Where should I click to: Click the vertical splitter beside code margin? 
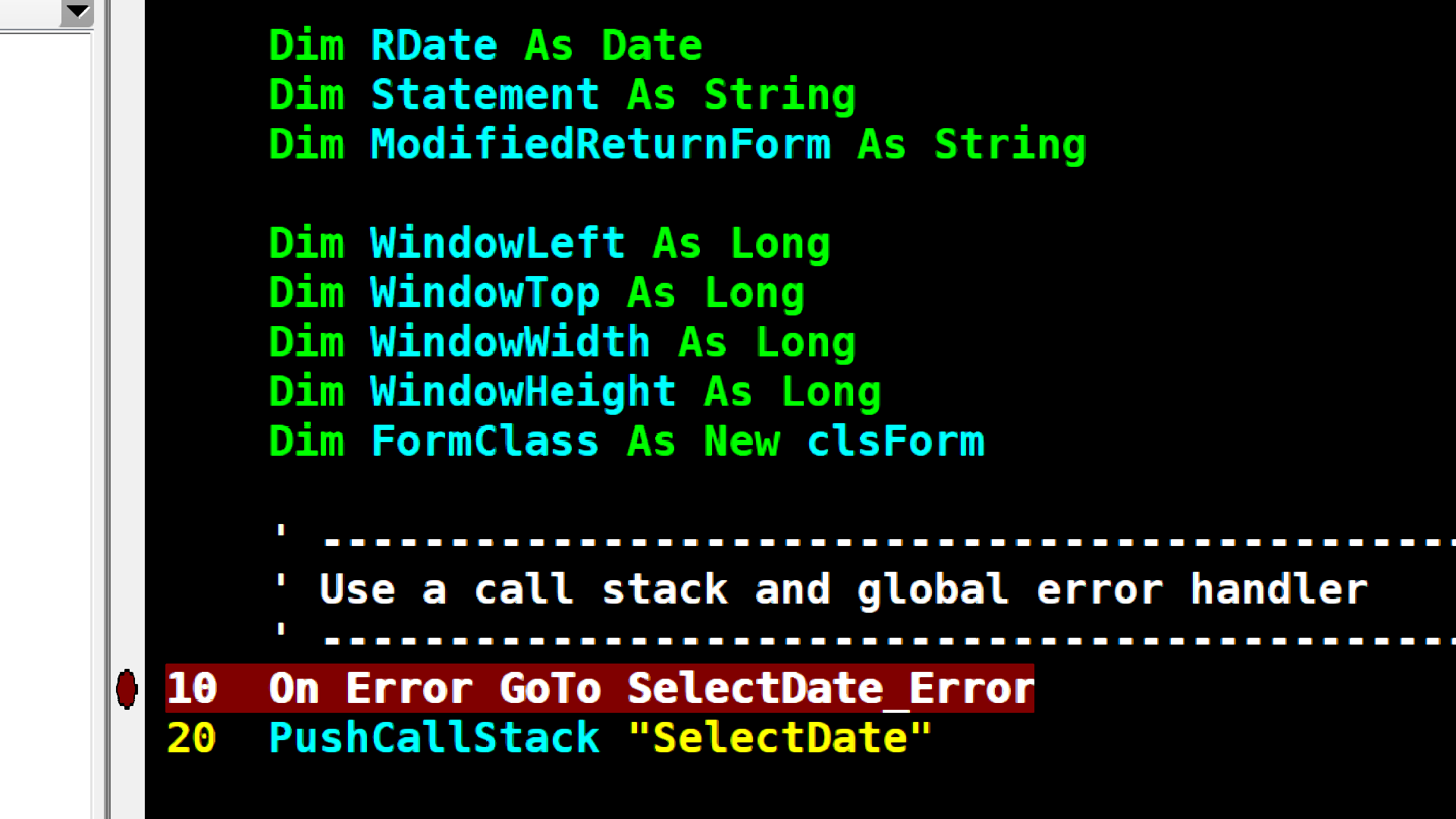[107, 409]
